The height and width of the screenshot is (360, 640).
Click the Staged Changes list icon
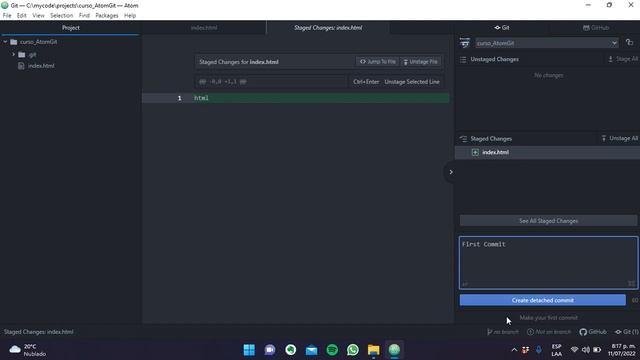pyautogui.click(x=463, y=139)
